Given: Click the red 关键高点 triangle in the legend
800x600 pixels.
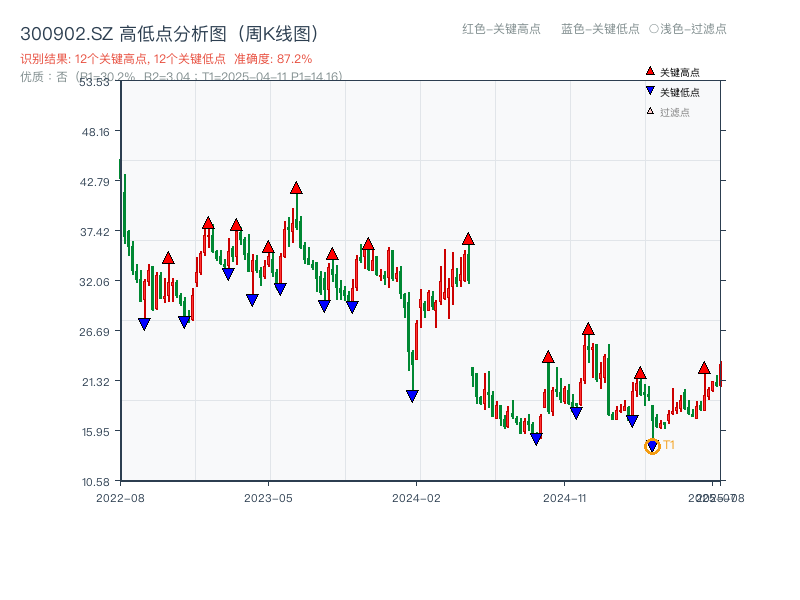Looking at the screenshot, I should coord(650,71).
